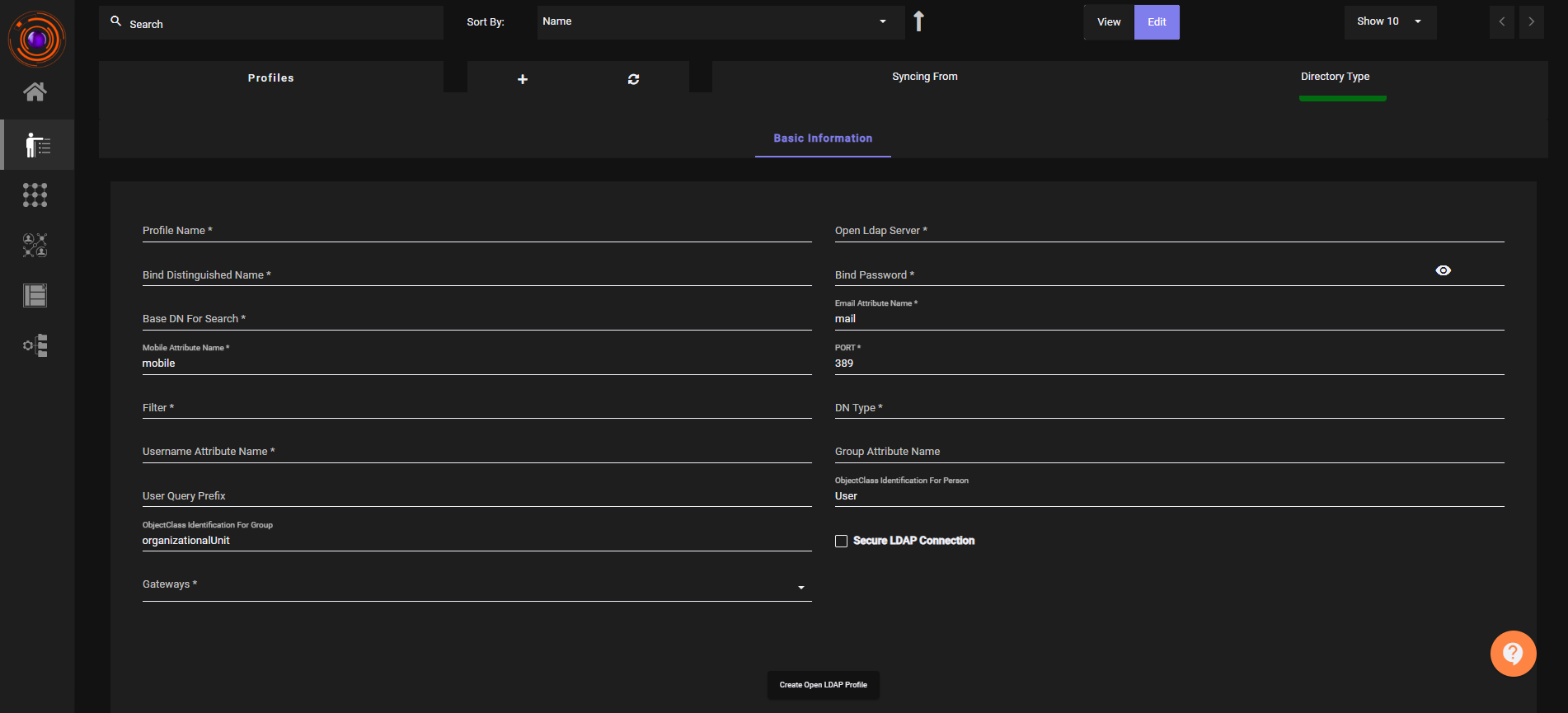Click the Email Attribute Name field with mail
The height and width of the screenshot is (713, 1568).
point(1170,319)
